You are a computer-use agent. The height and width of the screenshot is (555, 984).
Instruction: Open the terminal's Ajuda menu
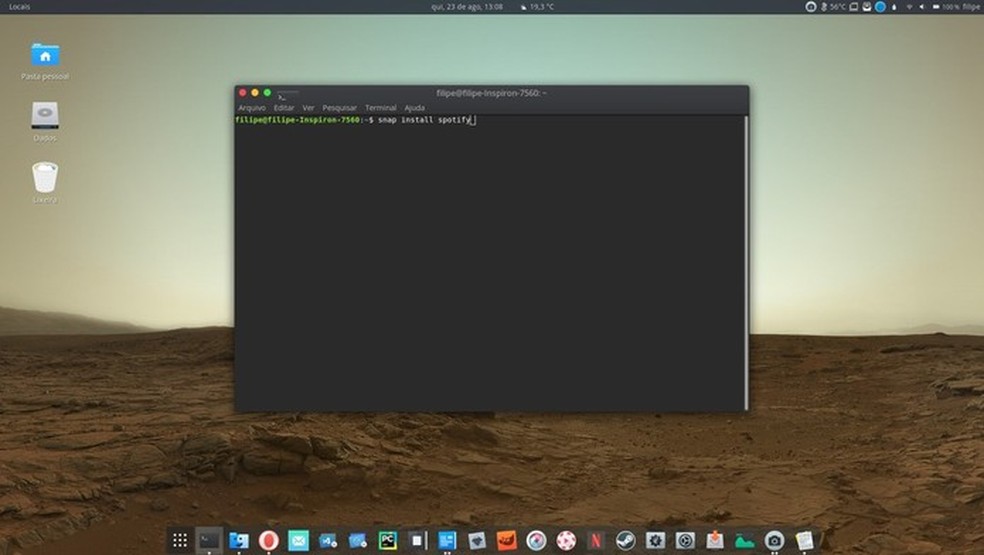click(x=414, y=108)
